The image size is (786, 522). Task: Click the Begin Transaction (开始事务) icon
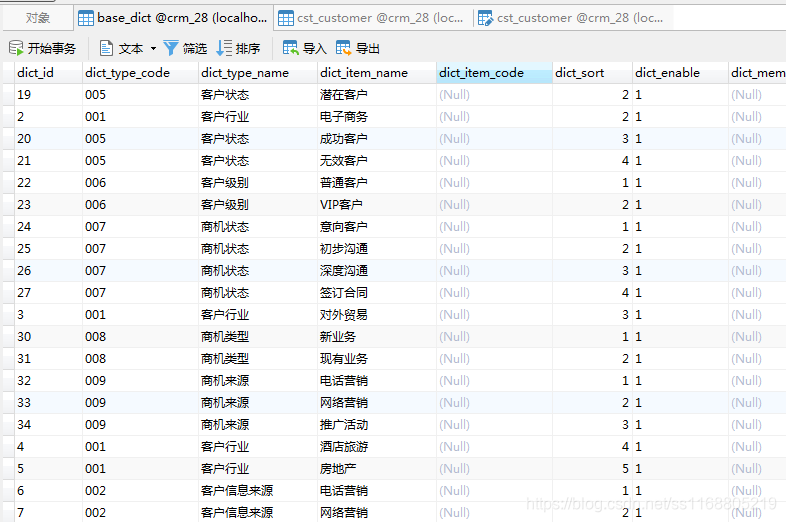(x=16, y=48)
